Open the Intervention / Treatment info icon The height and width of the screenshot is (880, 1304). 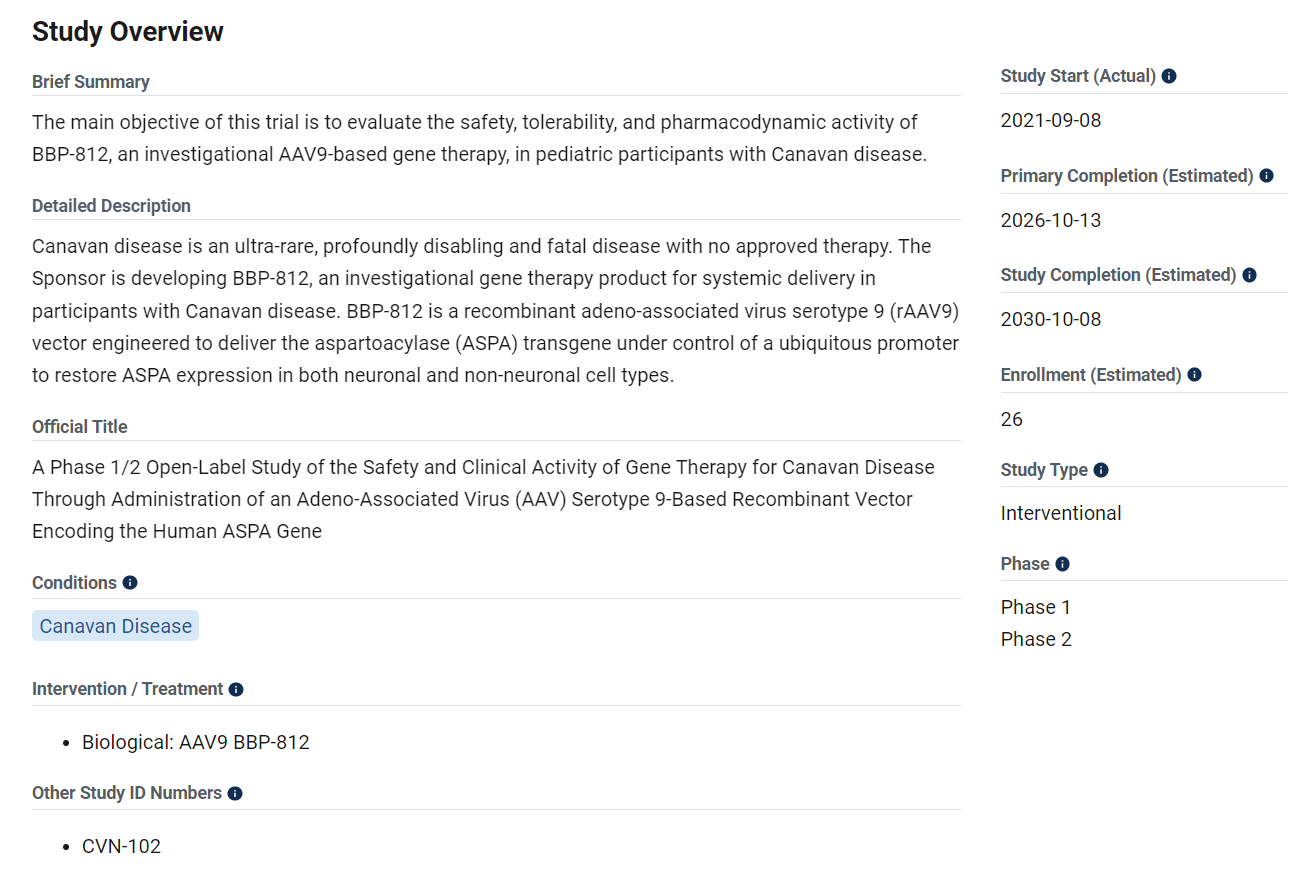tap(236, 689)
